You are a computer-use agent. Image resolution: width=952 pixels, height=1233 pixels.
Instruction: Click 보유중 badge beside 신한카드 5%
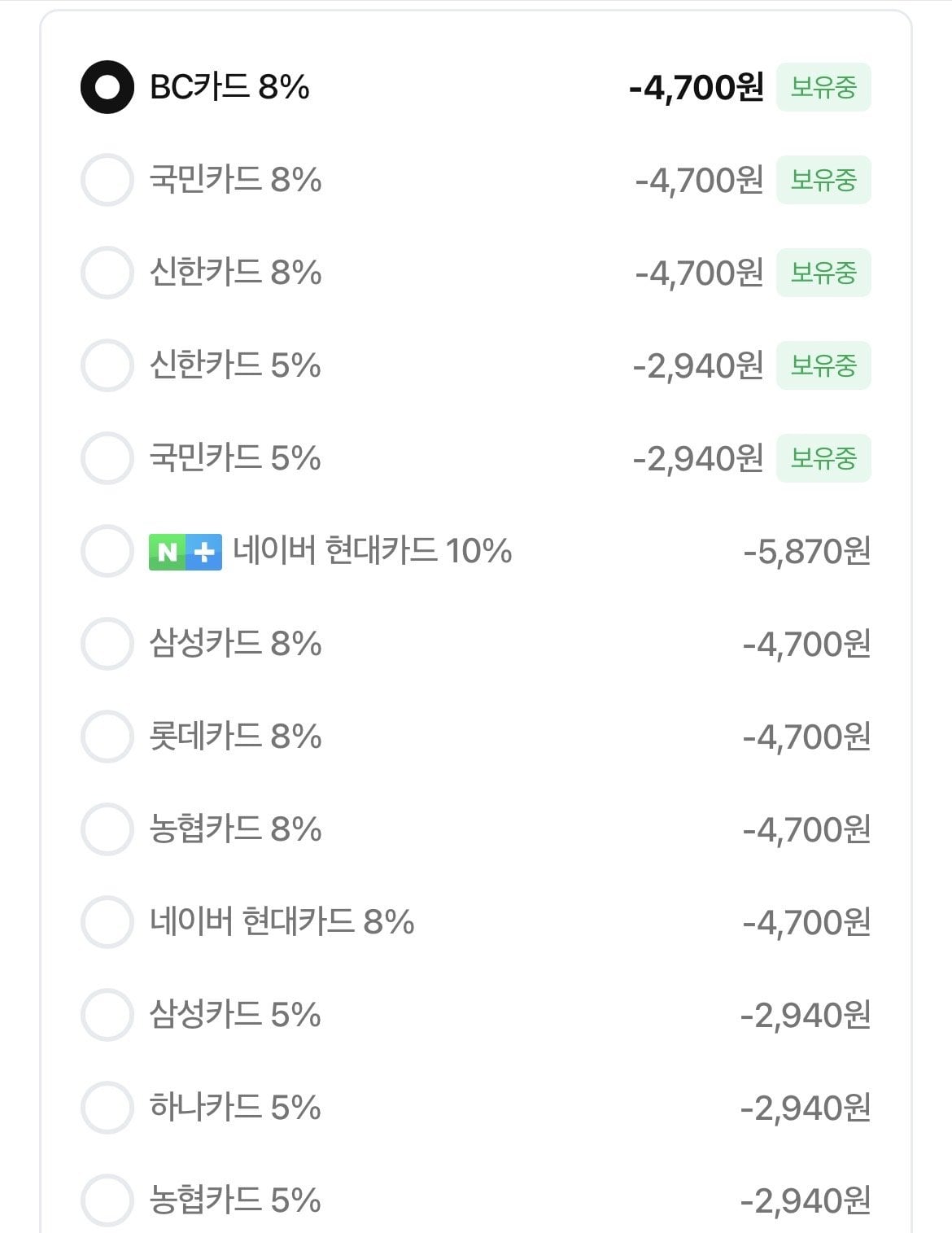click(x=823, y=365)
